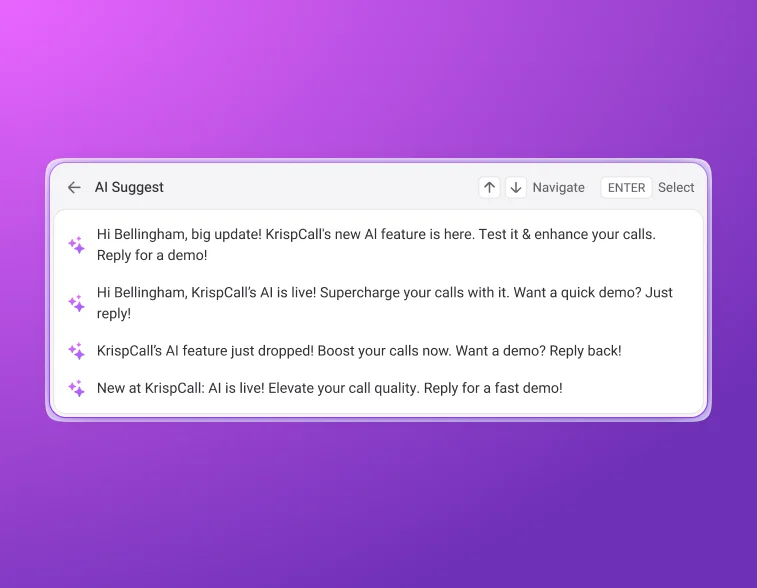Select suggestion 'Hi Bellingham, big update!'

tap(378, 245)
